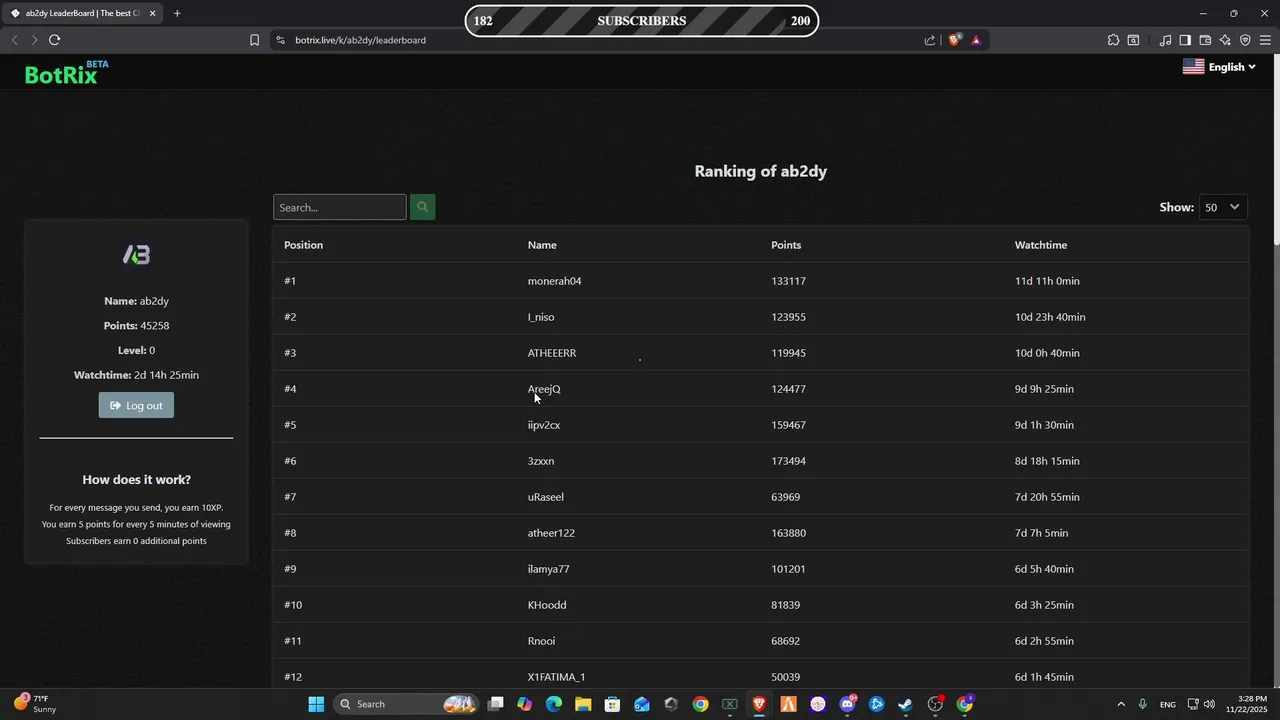Open the Windows Start menu
The image size is (1280, 720).
tap(316, 704)
